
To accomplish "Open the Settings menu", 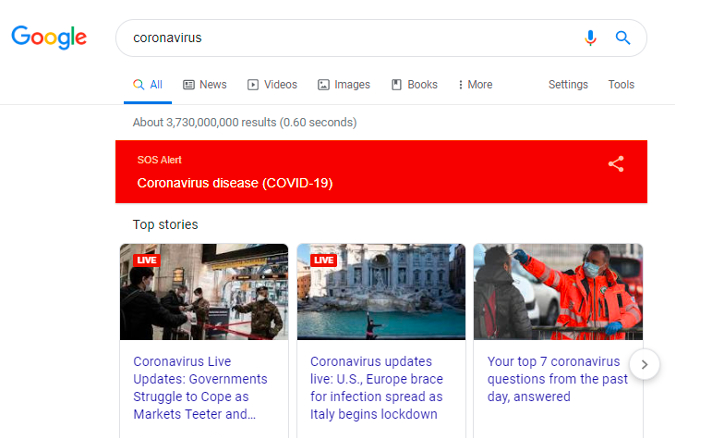I will (x=568, y=85).
